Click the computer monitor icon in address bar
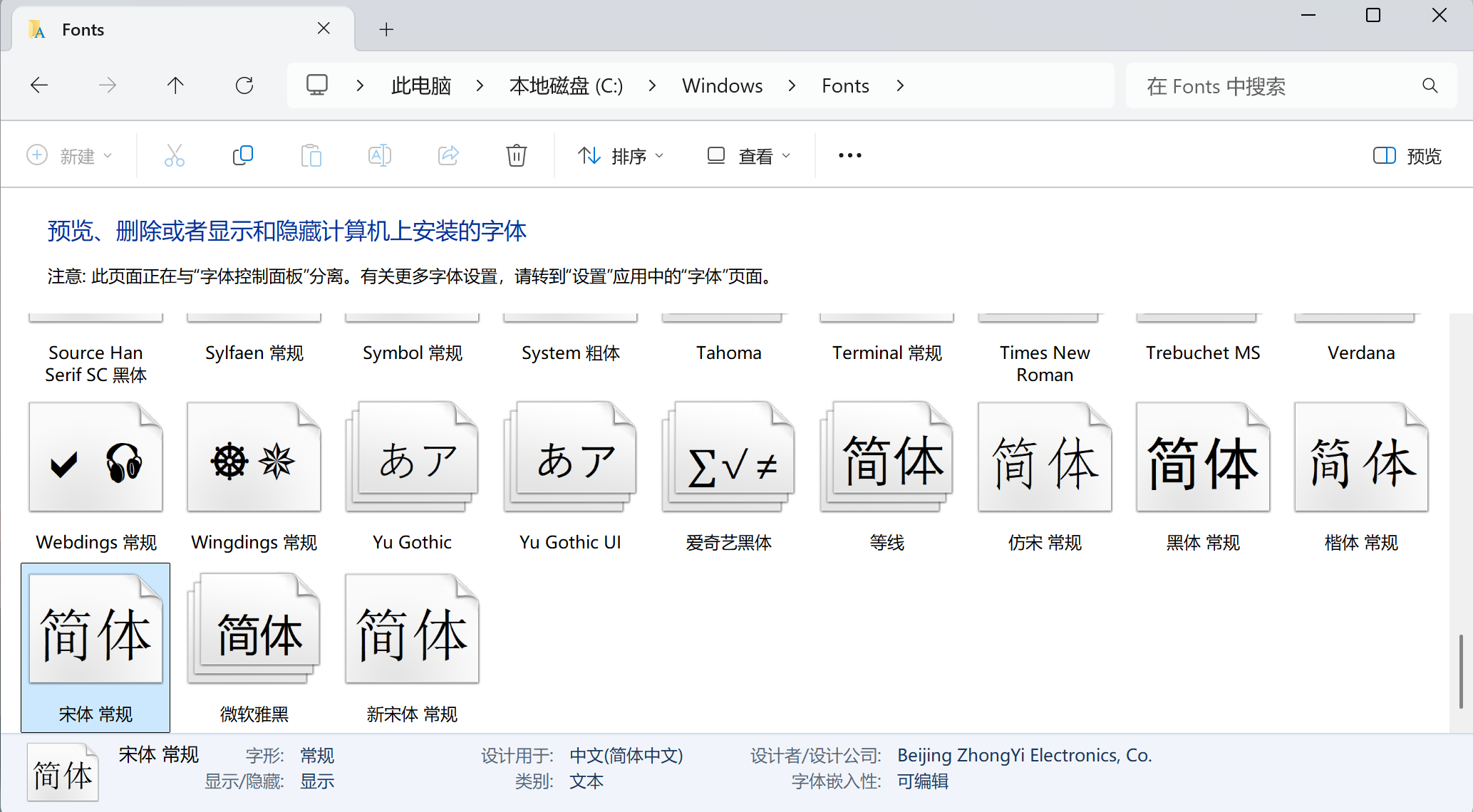The height and width of the screenshot is (812, 1473). click(317, 85)
